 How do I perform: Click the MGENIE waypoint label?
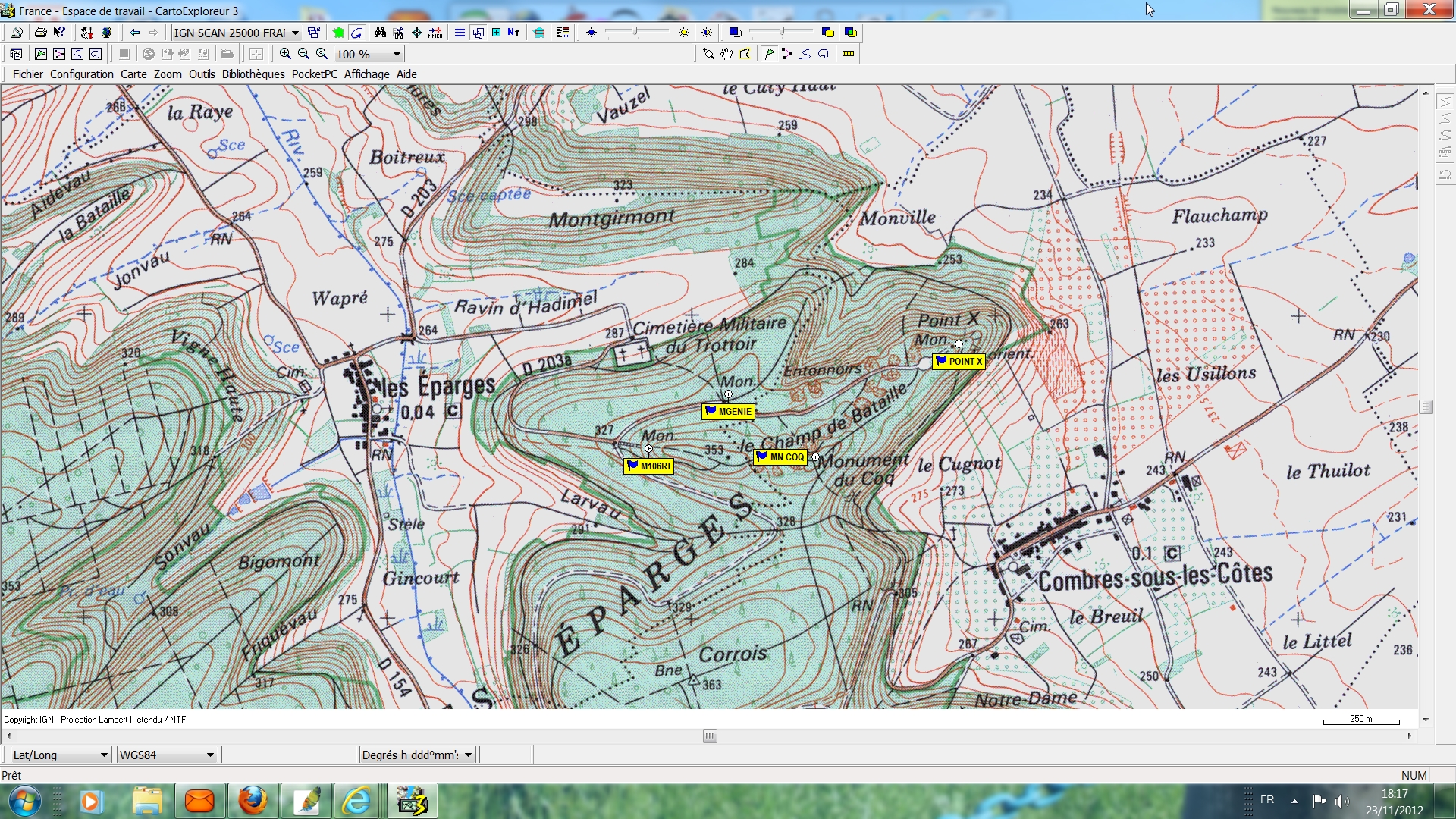click(729, 412)
